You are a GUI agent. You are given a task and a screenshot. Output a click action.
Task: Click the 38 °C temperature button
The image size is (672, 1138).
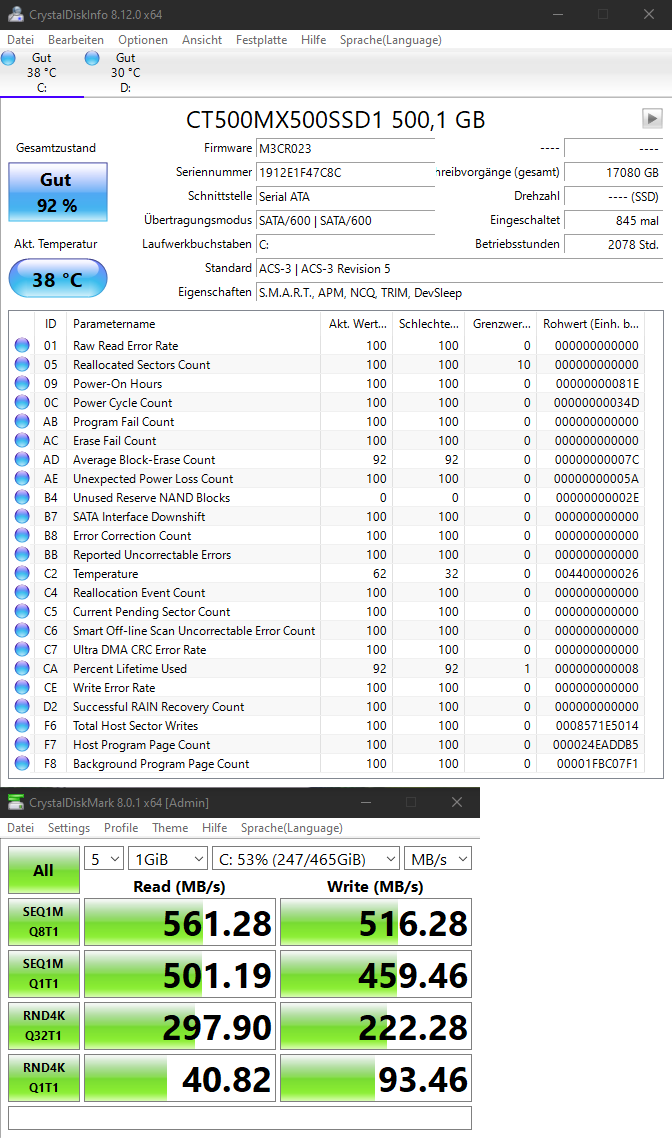[x=58, y=279]
